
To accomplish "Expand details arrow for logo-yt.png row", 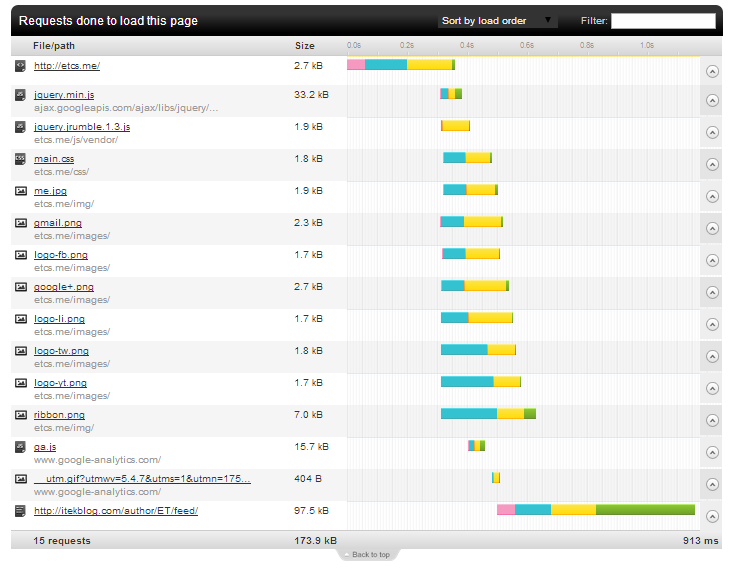I will pos(712,388).
